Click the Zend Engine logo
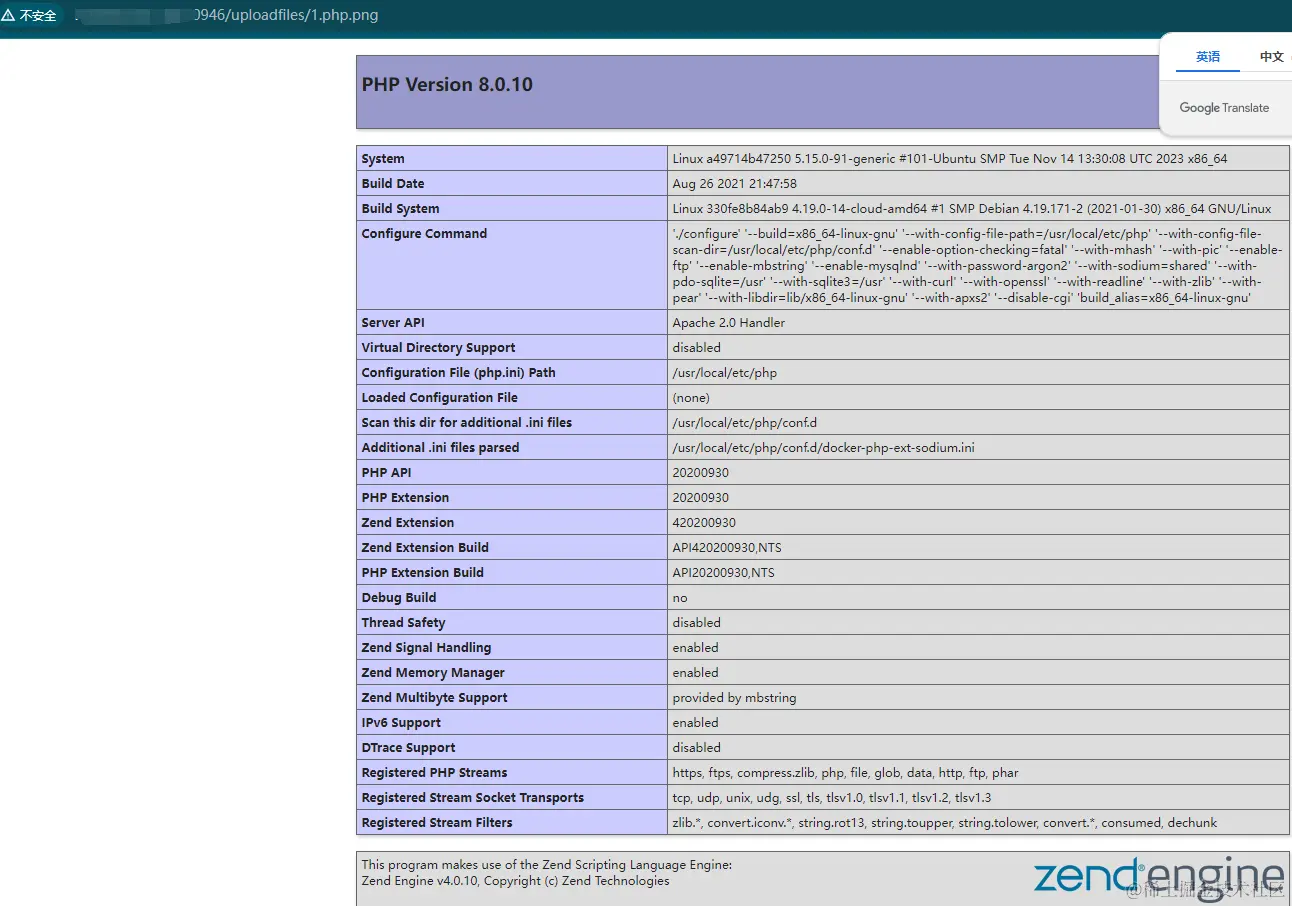The image size is (1292, 906). click(x=1158, y=876)
